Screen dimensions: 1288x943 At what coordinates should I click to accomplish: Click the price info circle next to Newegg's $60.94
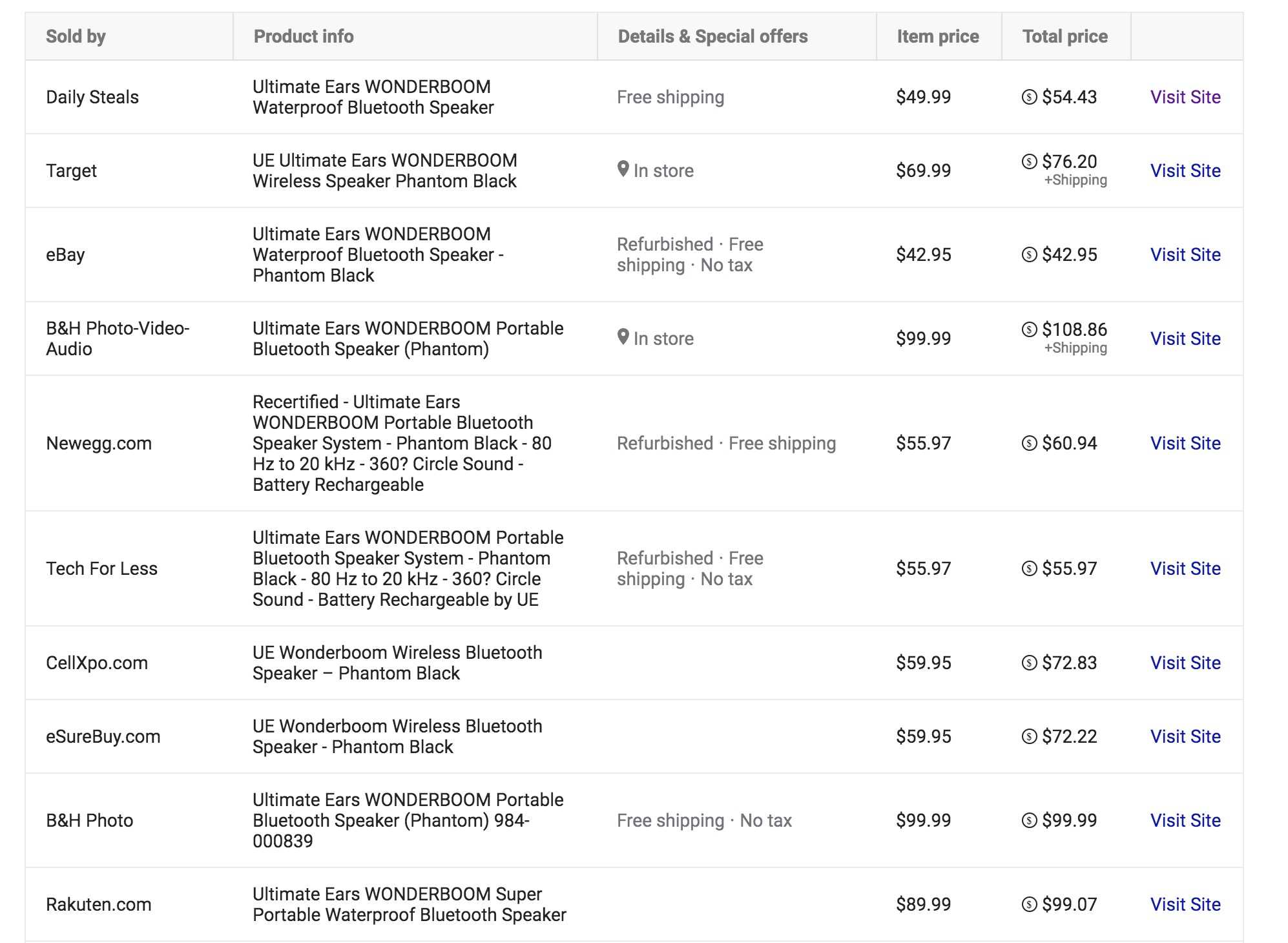[1030, 443]
